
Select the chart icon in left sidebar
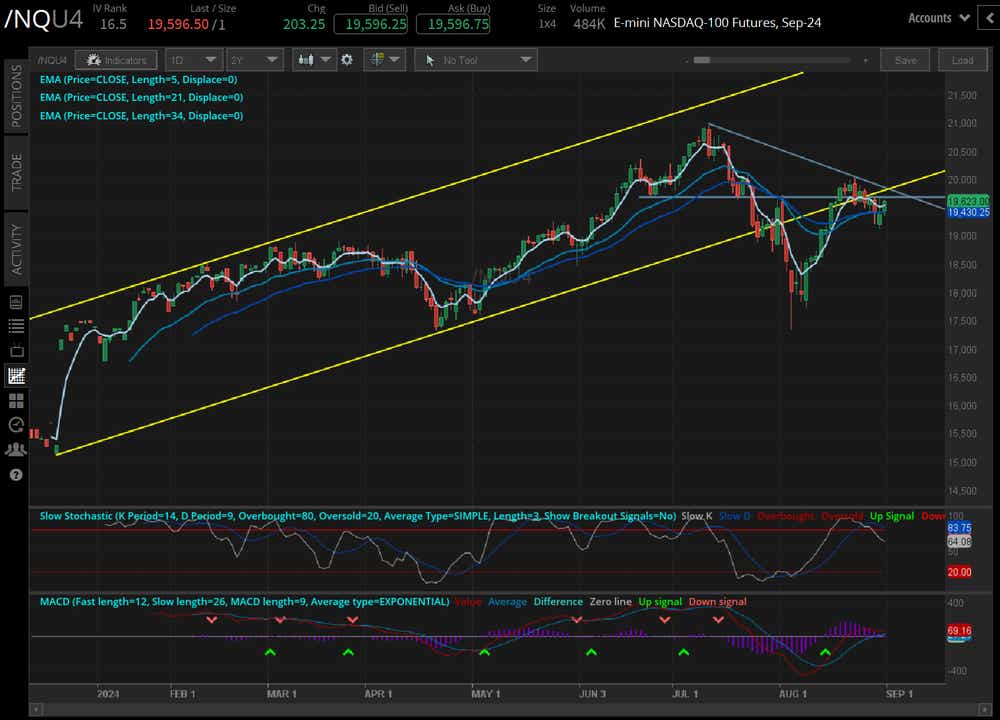click(15, 375)
